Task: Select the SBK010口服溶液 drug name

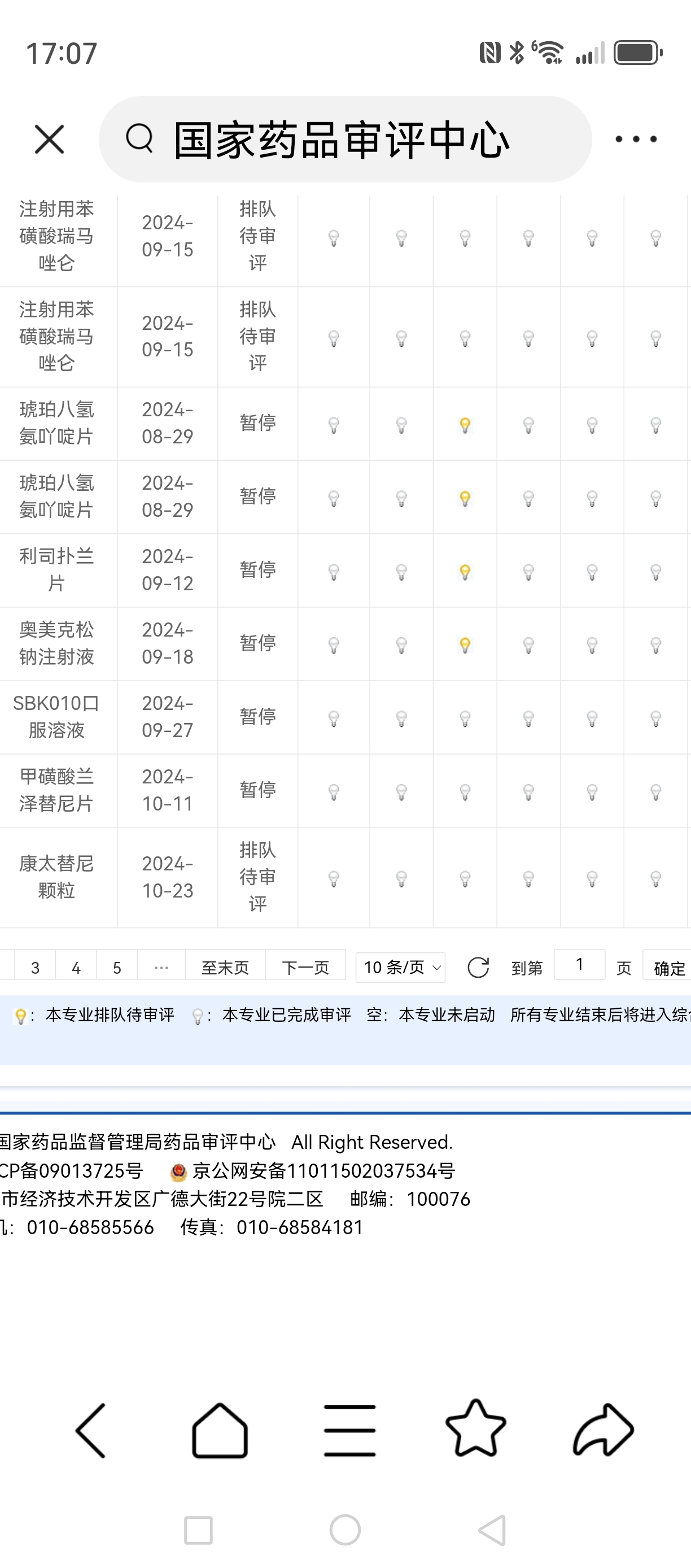Action: [x=56, y=716]
